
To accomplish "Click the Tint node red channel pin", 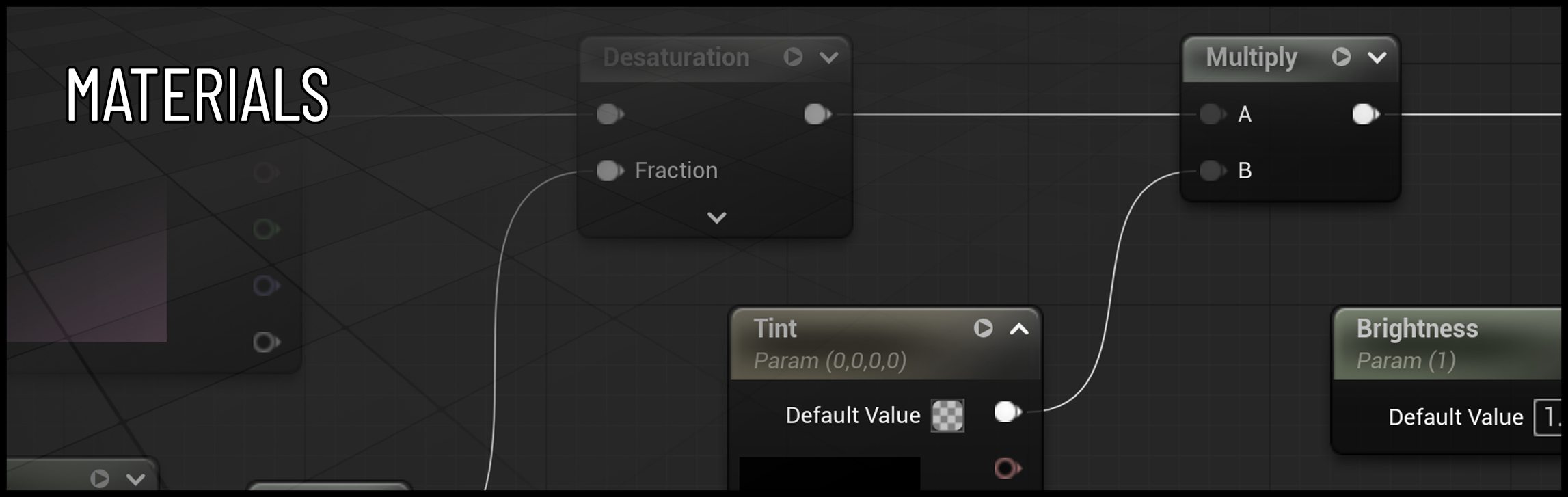I will (1007, 468).
